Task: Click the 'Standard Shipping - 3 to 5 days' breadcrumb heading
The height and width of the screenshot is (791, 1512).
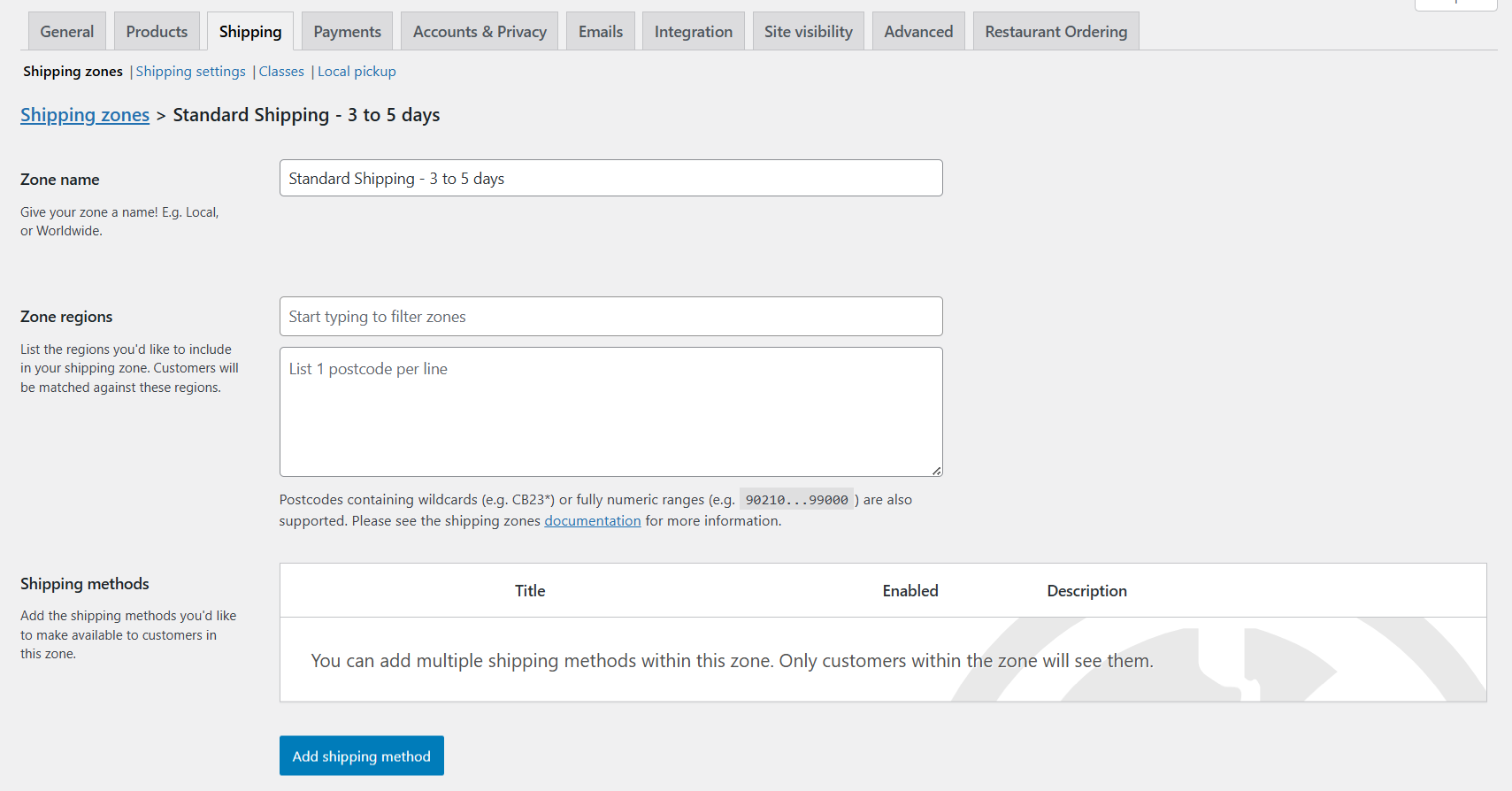Action: (x=306, y=115)
